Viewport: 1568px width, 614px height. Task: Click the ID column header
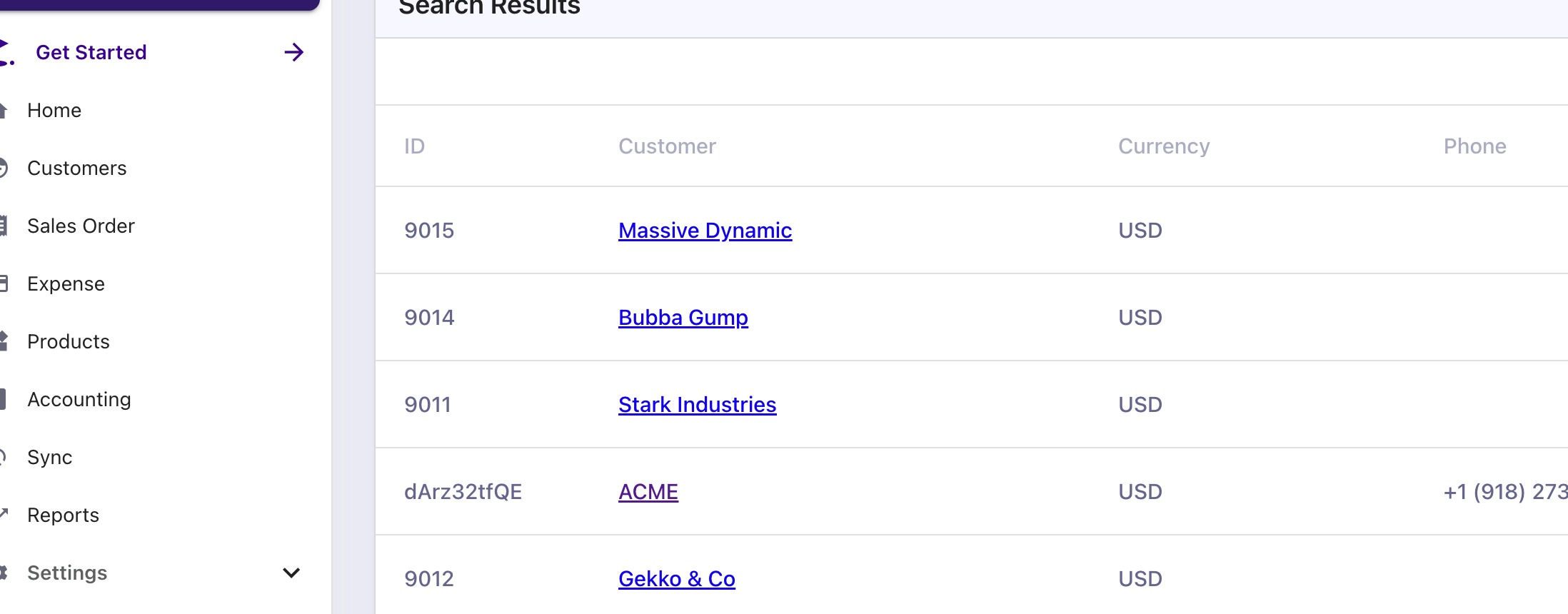(x=414, y=146)
